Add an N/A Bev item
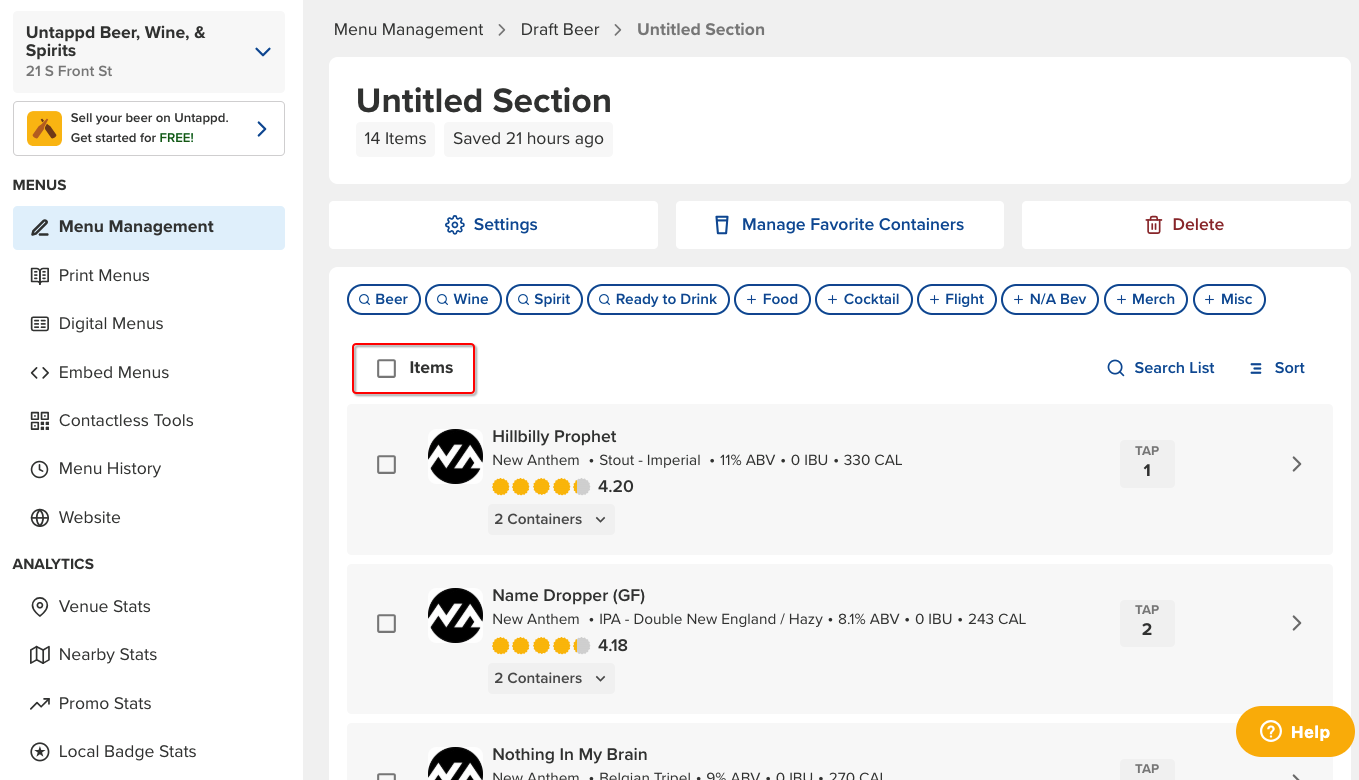This screenshot has width=1359, height=780. click(1050, 299)
